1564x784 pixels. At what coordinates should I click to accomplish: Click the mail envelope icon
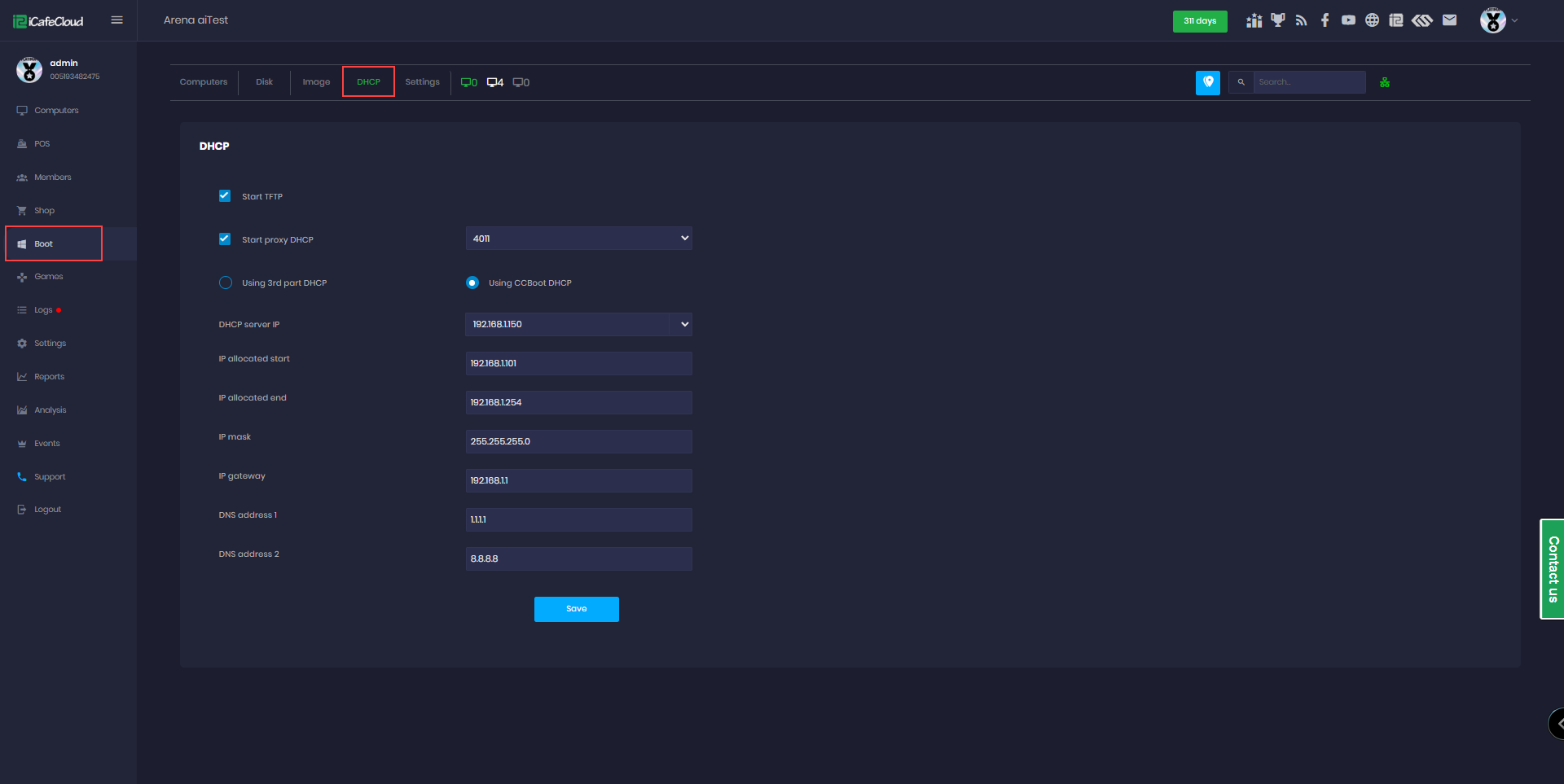(1449, 20)
